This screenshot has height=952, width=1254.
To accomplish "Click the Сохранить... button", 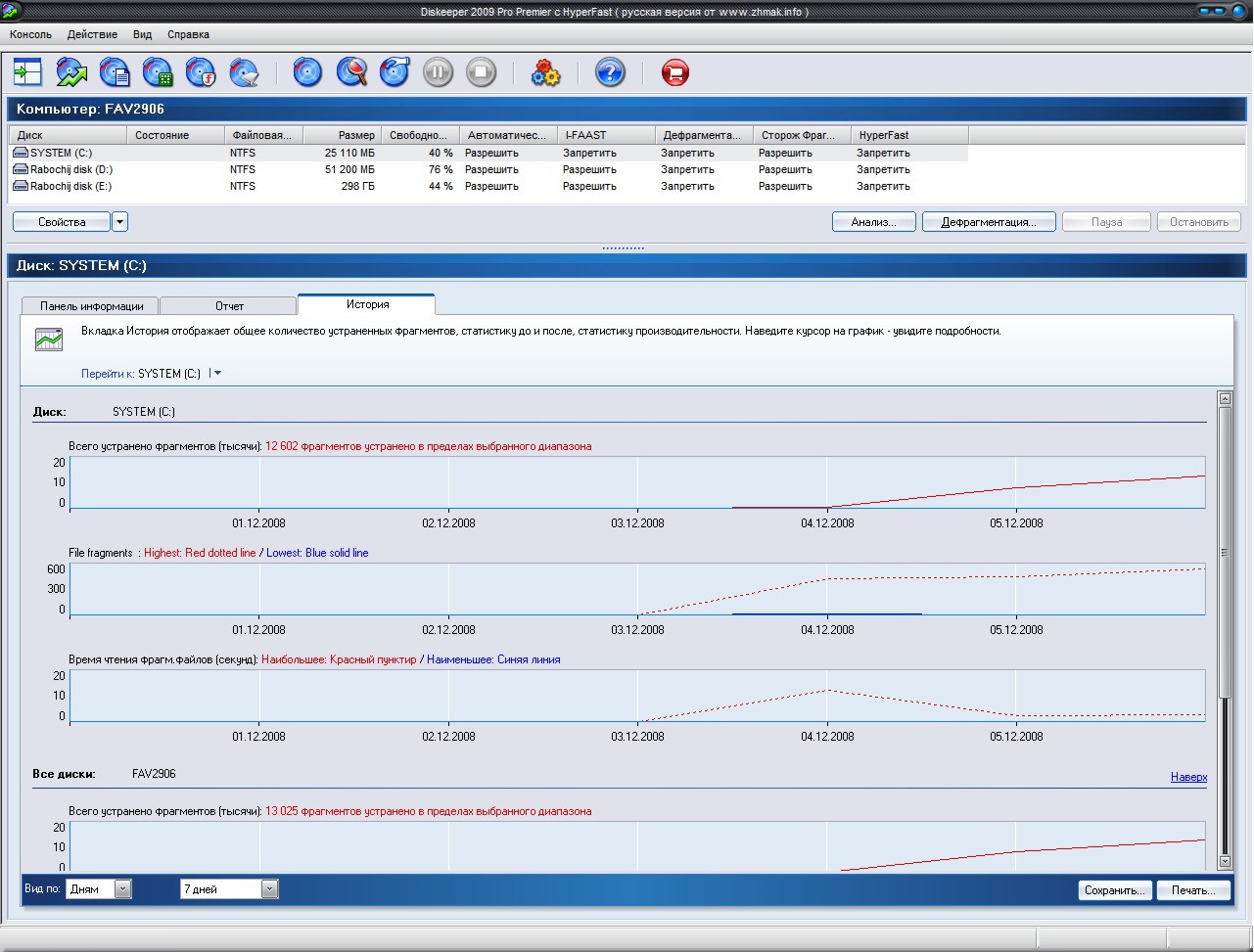I will point(1114,890).
